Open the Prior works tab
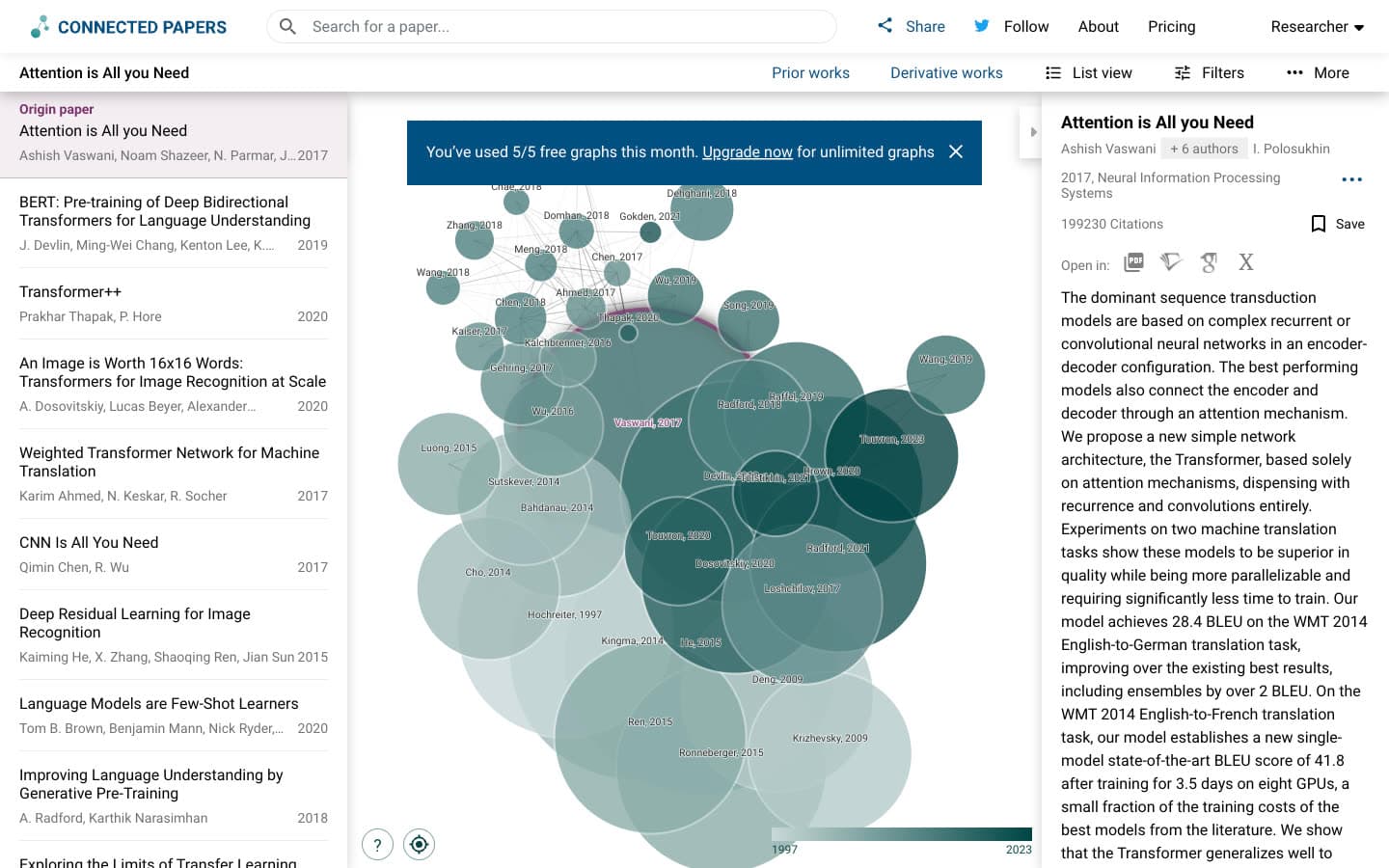This screenshot has height=868, width=1389. 810,73
